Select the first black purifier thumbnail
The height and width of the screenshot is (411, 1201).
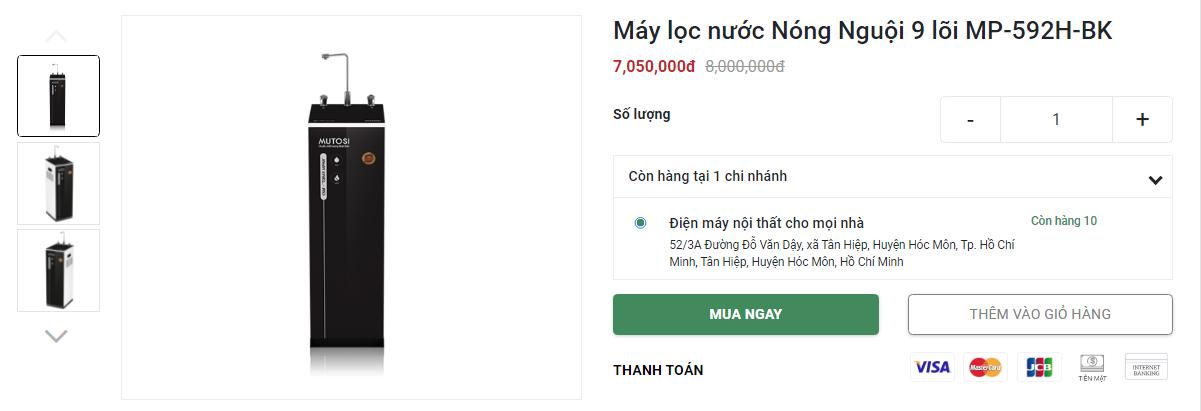tap(58, 96)
